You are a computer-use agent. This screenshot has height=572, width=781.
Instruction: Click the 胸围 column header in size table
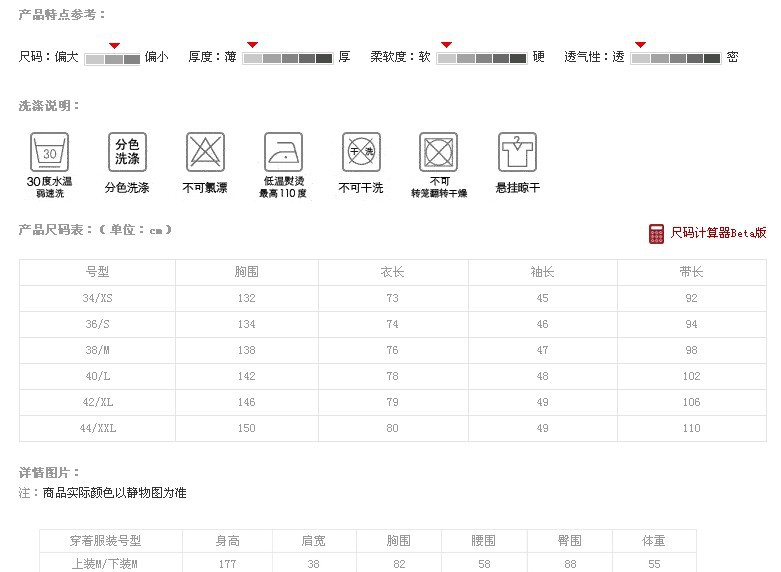tap(246, 272)
